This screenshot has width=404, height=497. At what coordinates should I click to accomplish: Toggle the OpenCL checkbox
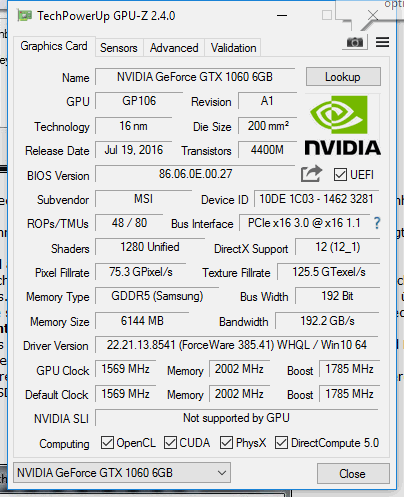[107, 443]
